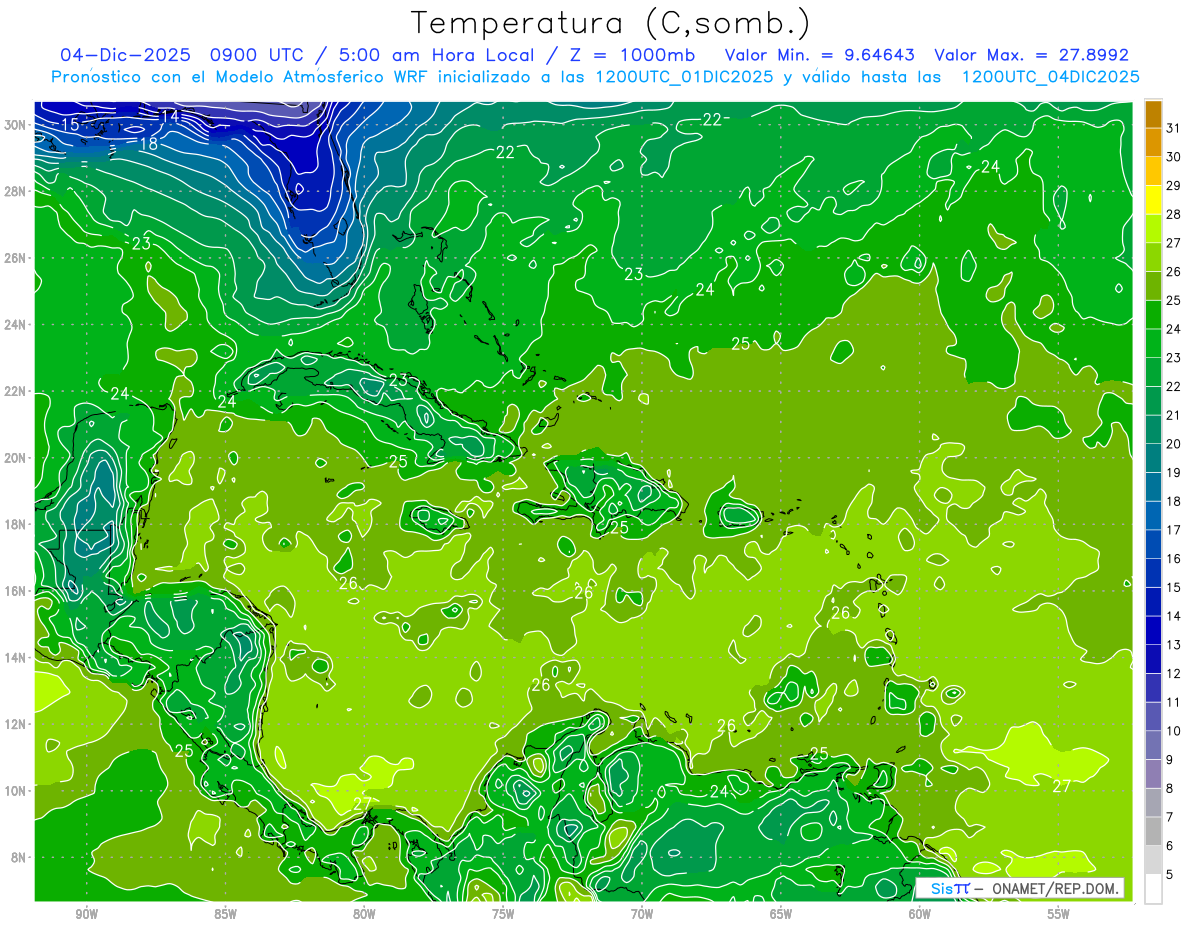The width and height of the screenshot is (1200, 927).
Task: Click the green band between 23 and 24
Action: pyautogui.click(x=1153, y=343)
